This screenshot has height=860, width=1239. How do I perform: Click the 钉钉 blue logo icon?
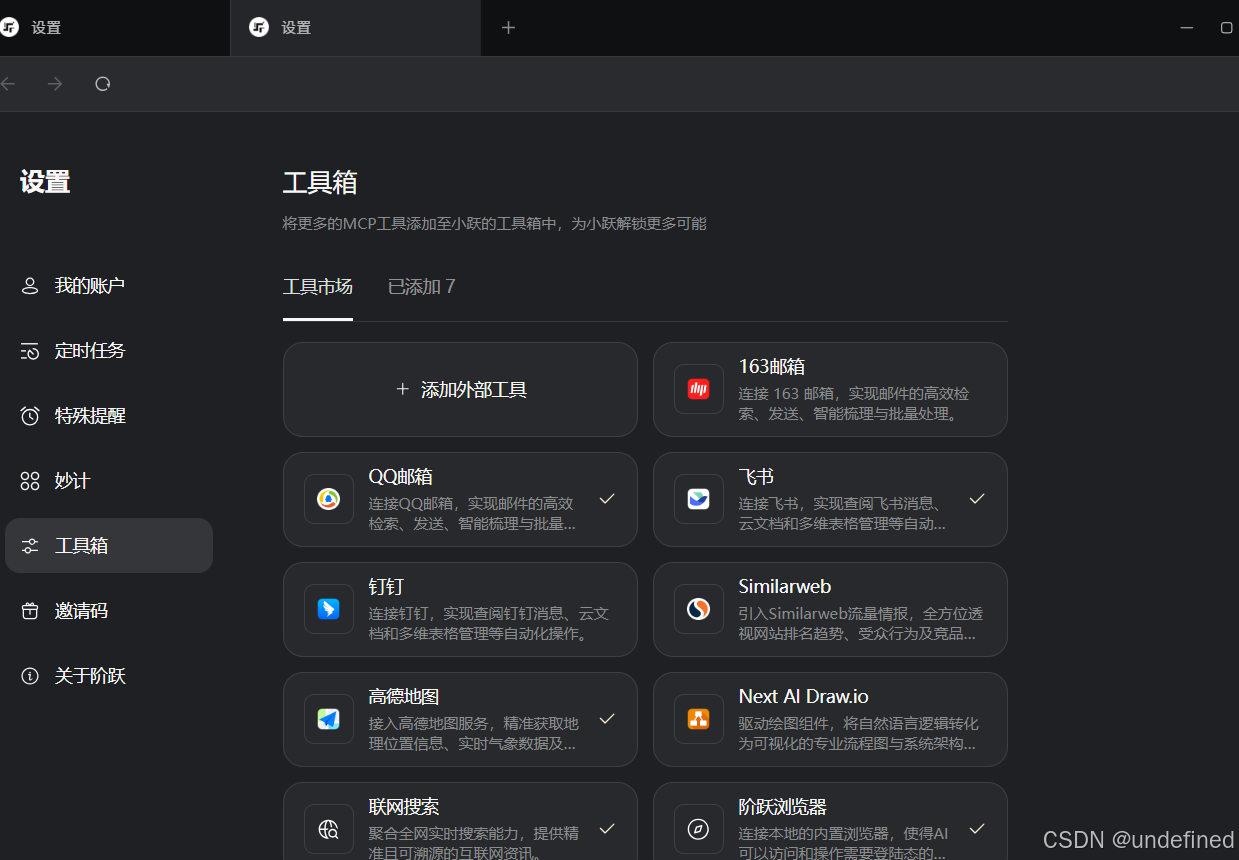(x=328, y=609)
